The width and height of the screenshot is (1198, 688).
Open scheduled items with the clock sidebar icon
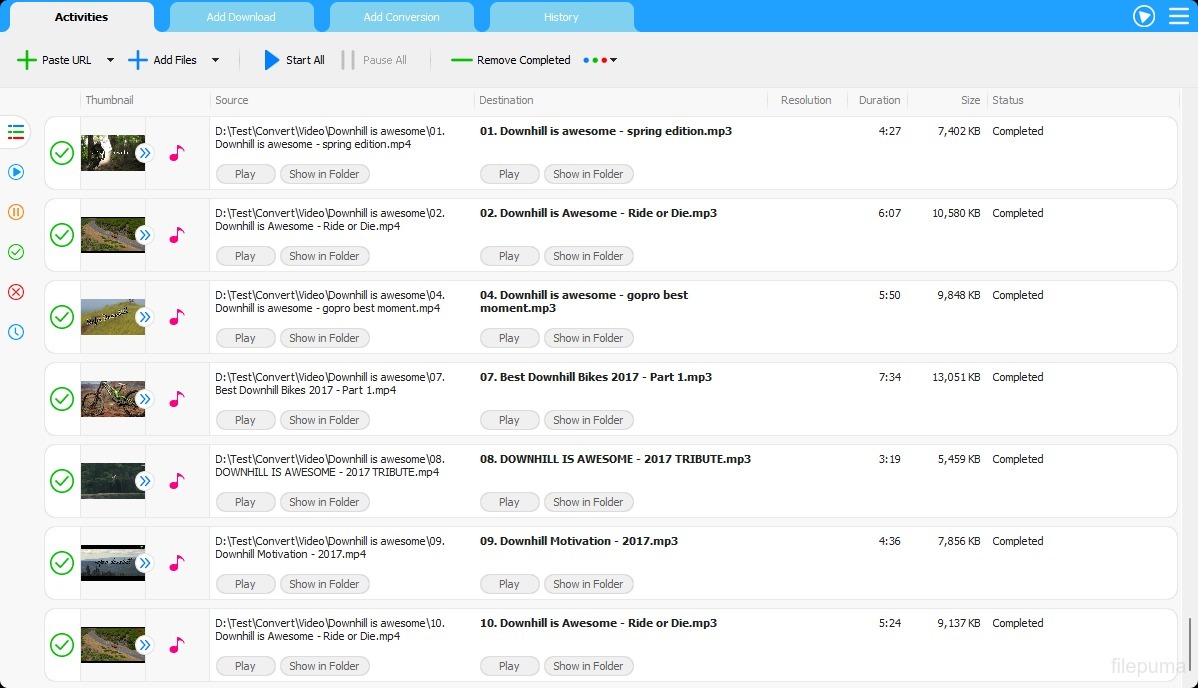click(x=16, y=332)
